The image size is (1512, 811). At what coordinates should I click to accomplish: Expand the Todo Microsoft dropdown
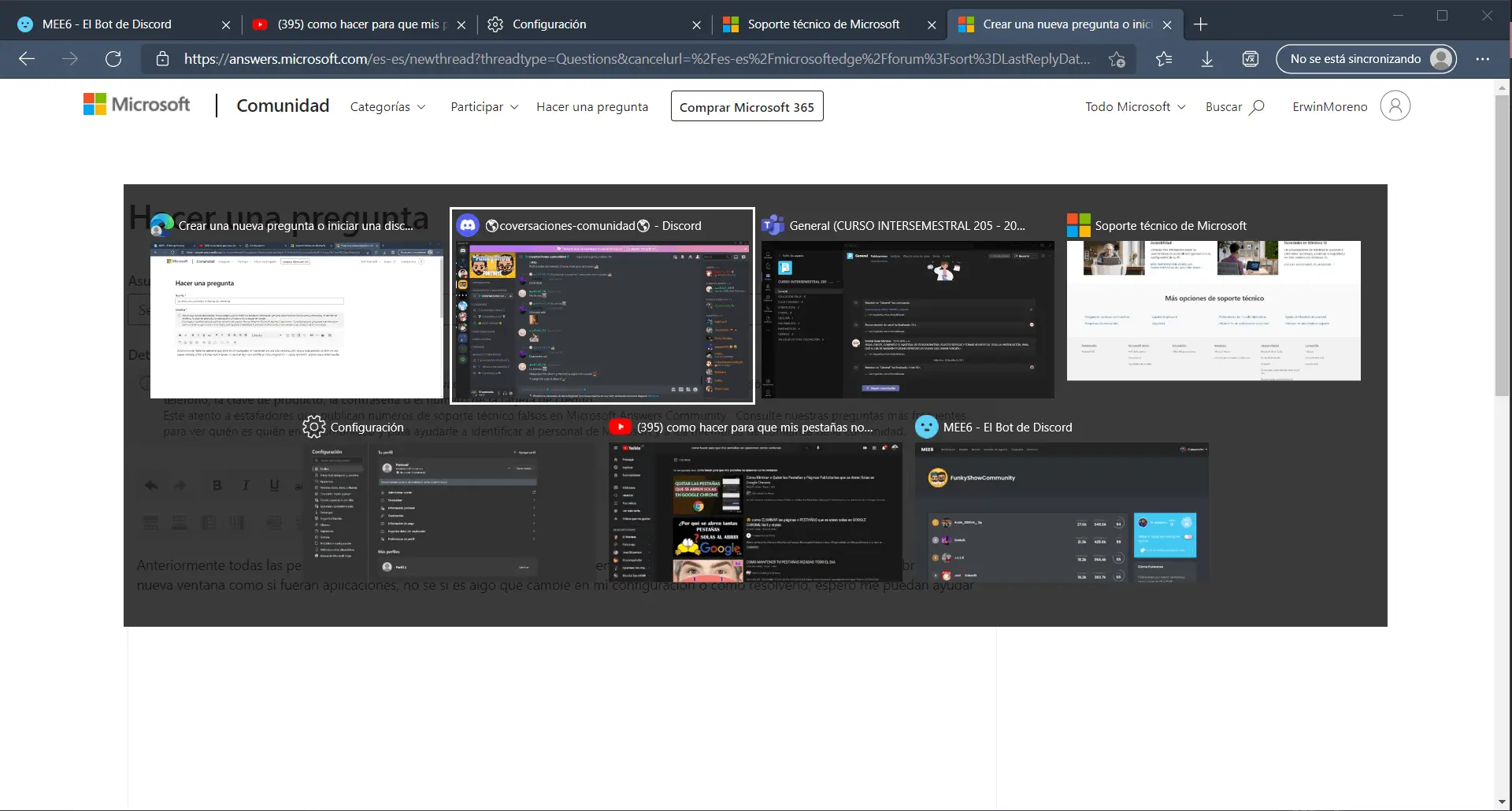click(1135, 107)
